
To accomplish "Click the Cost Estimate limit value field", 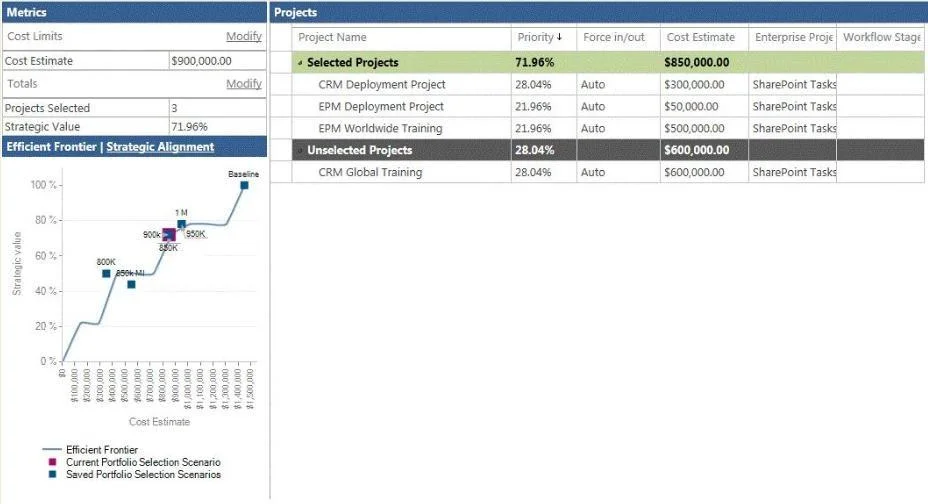I will click(x=217, y=61).
